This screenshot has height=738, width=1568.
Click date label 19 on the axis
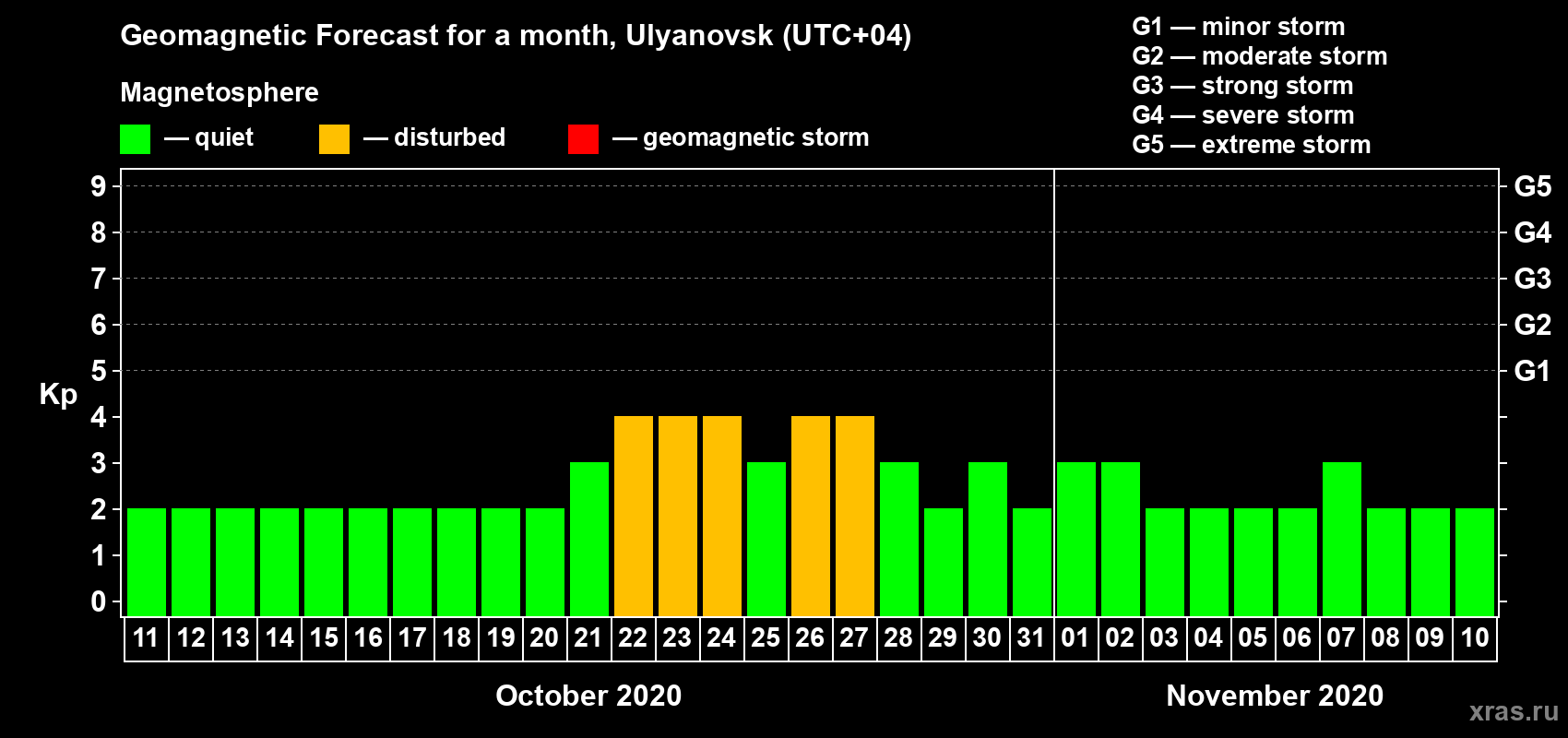pyautogui.click(x=501, y=637)
